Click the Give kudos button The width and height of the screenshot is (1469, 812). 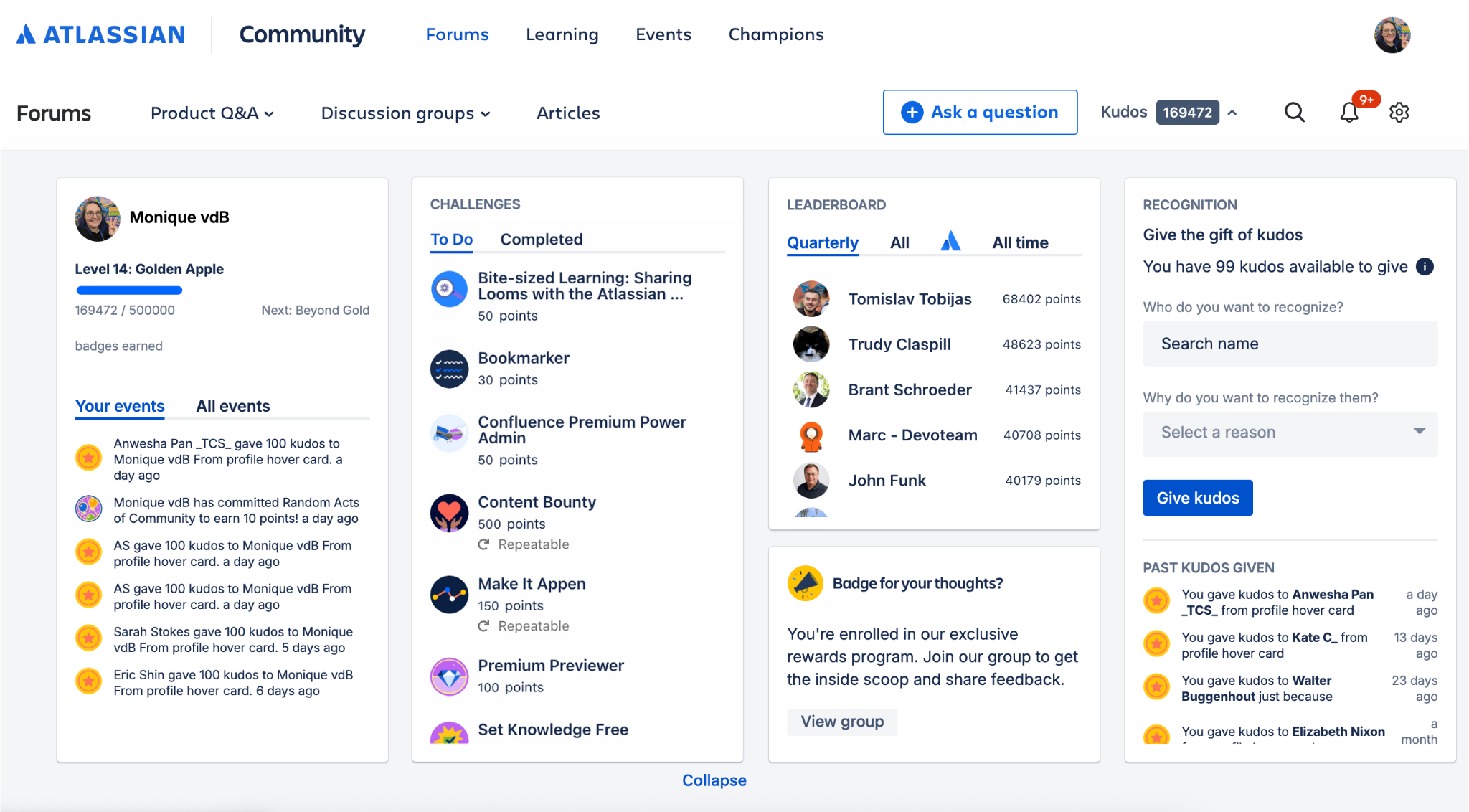pyautogui.click(x=1197, y=497)
